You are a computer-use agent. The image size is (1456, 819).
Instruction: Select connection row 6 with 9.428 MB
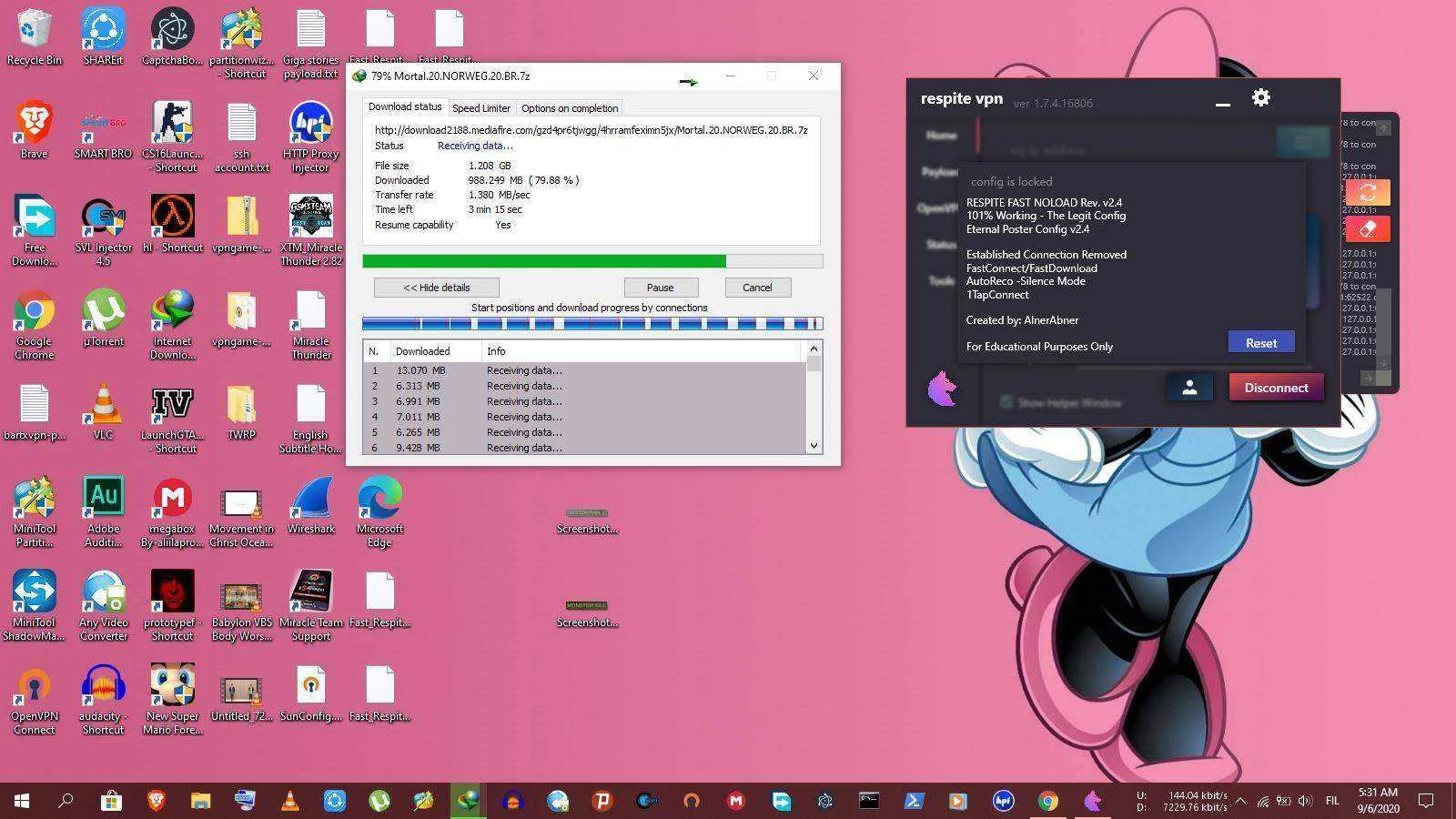(x=585, y=448)
